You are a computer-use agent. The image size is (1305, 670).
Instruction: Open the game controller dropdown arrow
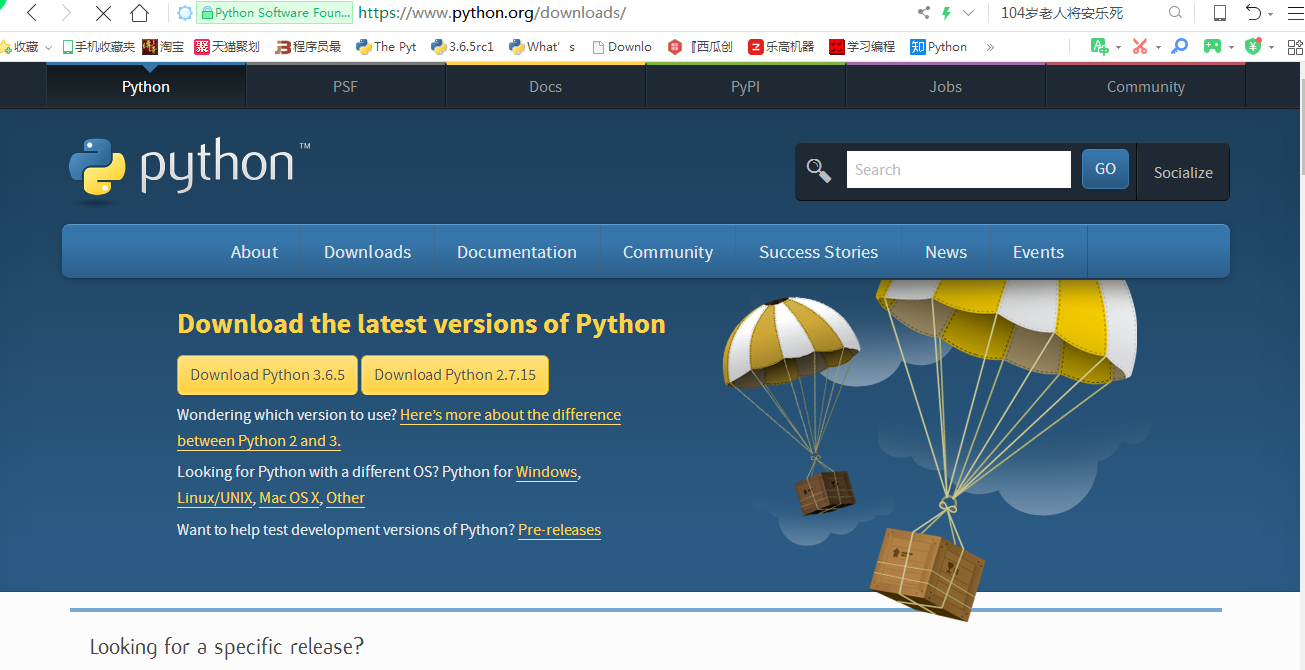(x=1231, y=47)
